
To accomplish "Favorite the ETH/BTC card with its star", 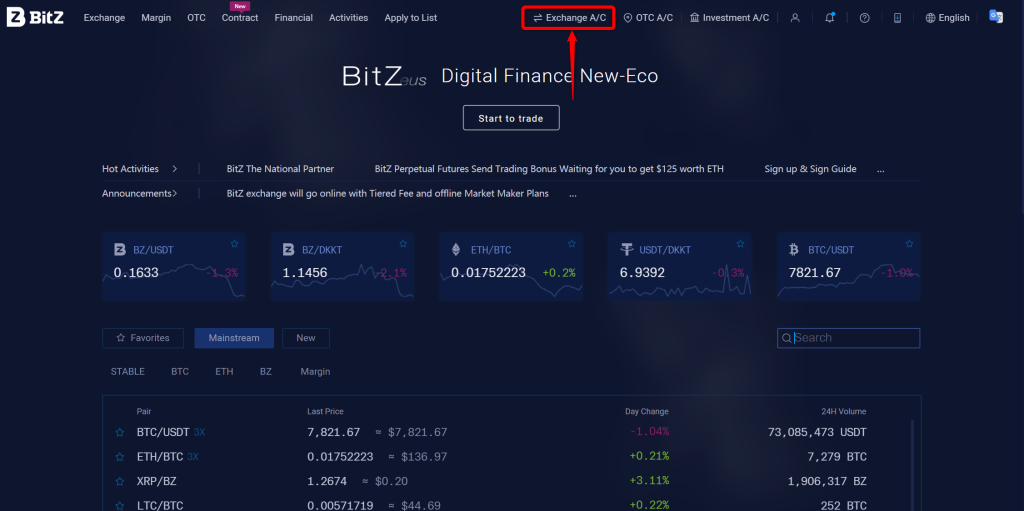I will pyautogui.click(x=571, y=244).
